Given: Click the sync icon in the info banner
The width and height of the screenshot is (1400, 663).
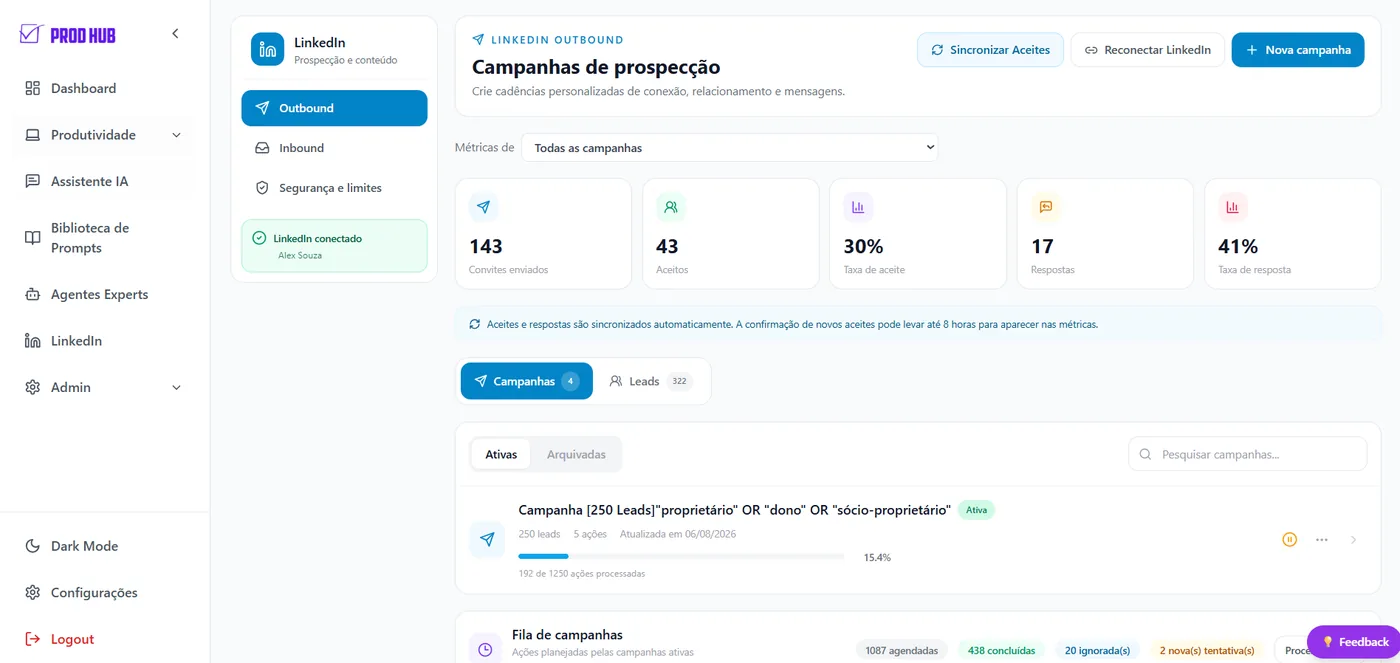Looking at the screenshot, I should click(x=475, y=324).
